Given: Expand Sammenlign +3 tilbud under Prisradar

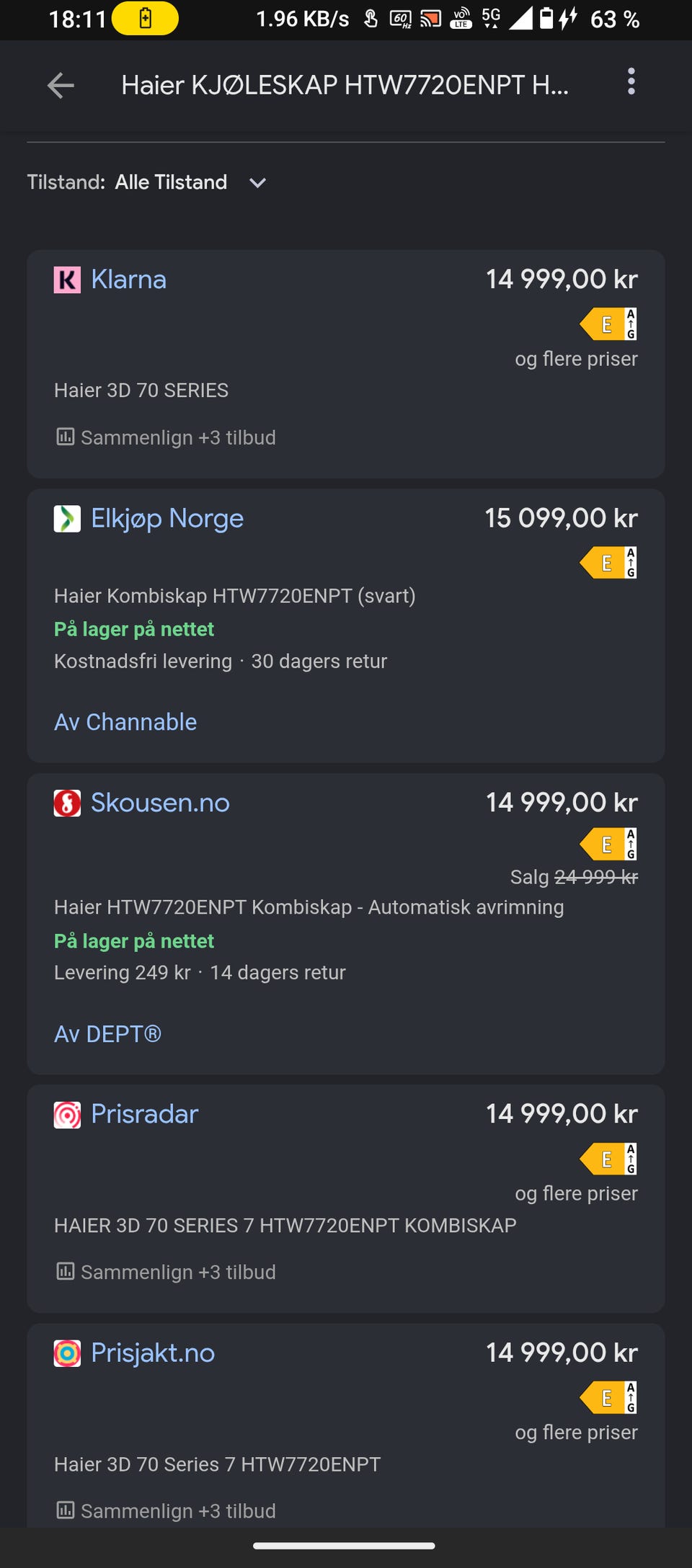Looking at the screenshot, I should (x=166, y=1272).
